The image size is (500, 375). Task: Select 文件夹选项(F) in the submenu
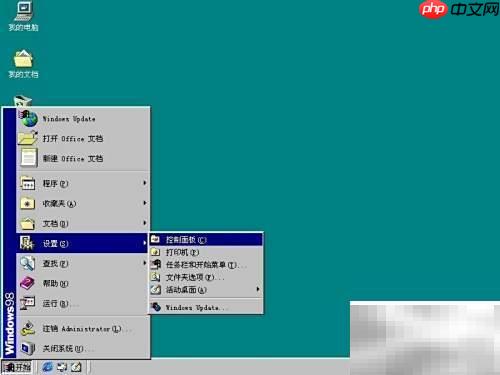206,277
